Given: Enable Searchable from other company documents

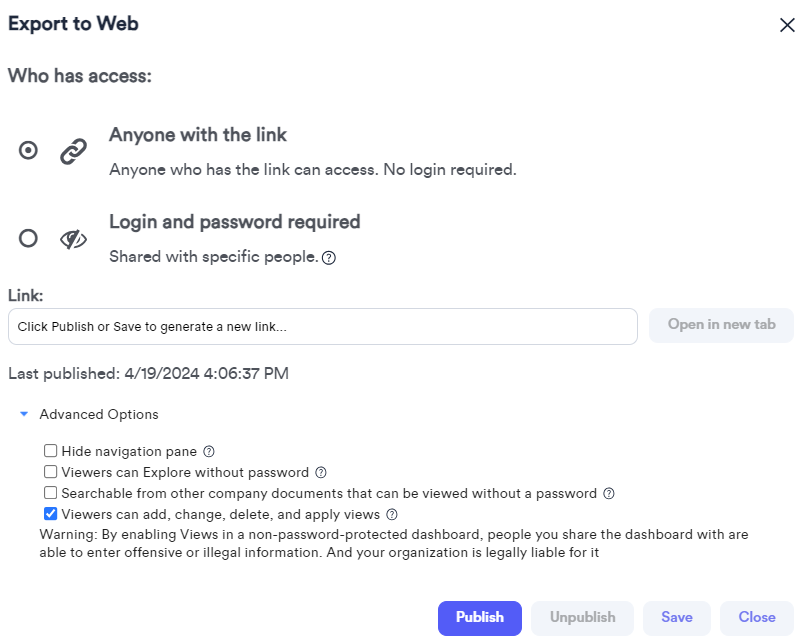Looking at the screenshot, I should pyautogui.click(x=50, y=493).
